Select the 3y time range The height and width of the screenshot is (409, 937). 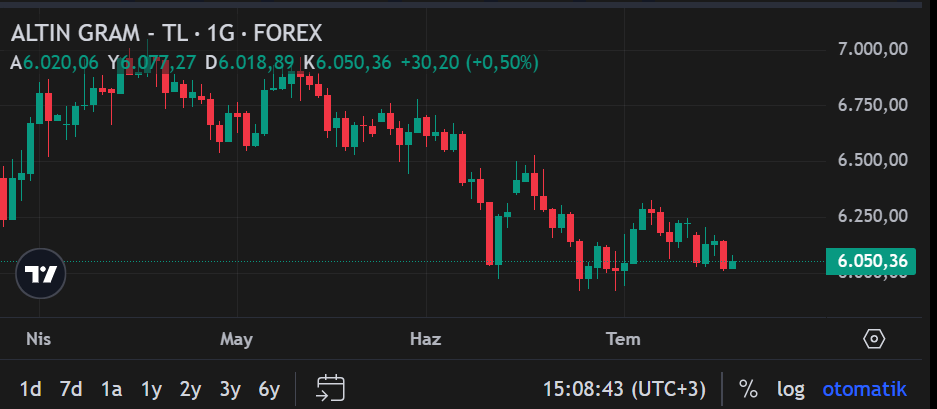(x=230, y=389)
